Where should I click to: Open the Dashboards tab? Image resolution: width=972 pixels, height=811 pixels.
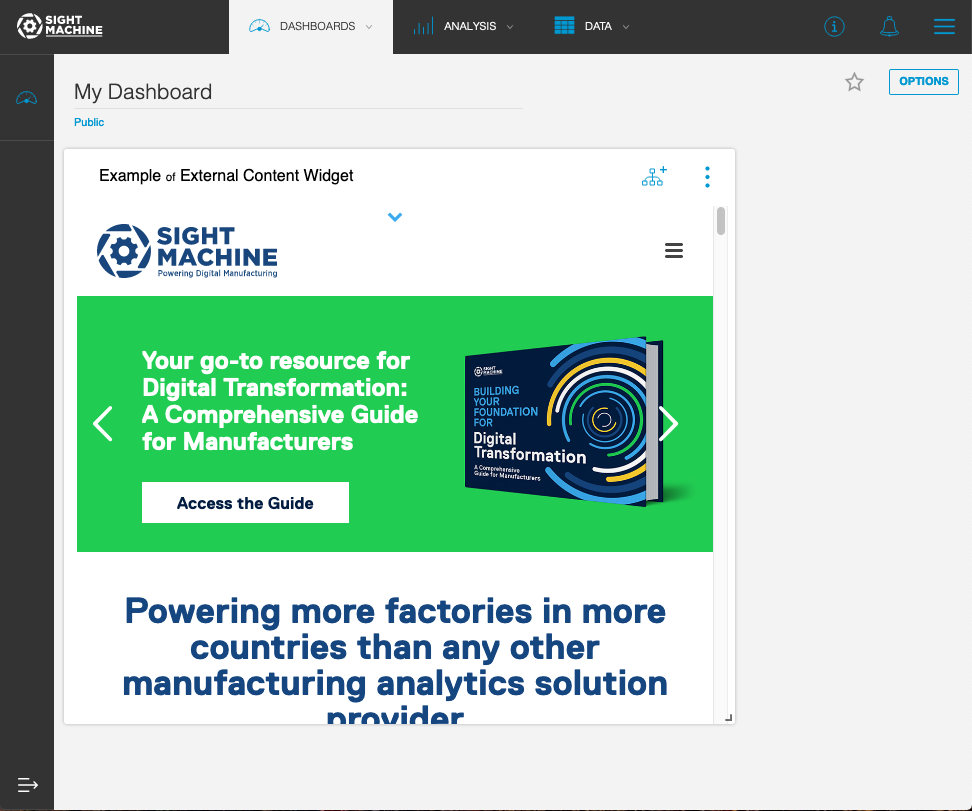[x=311, y=27]
